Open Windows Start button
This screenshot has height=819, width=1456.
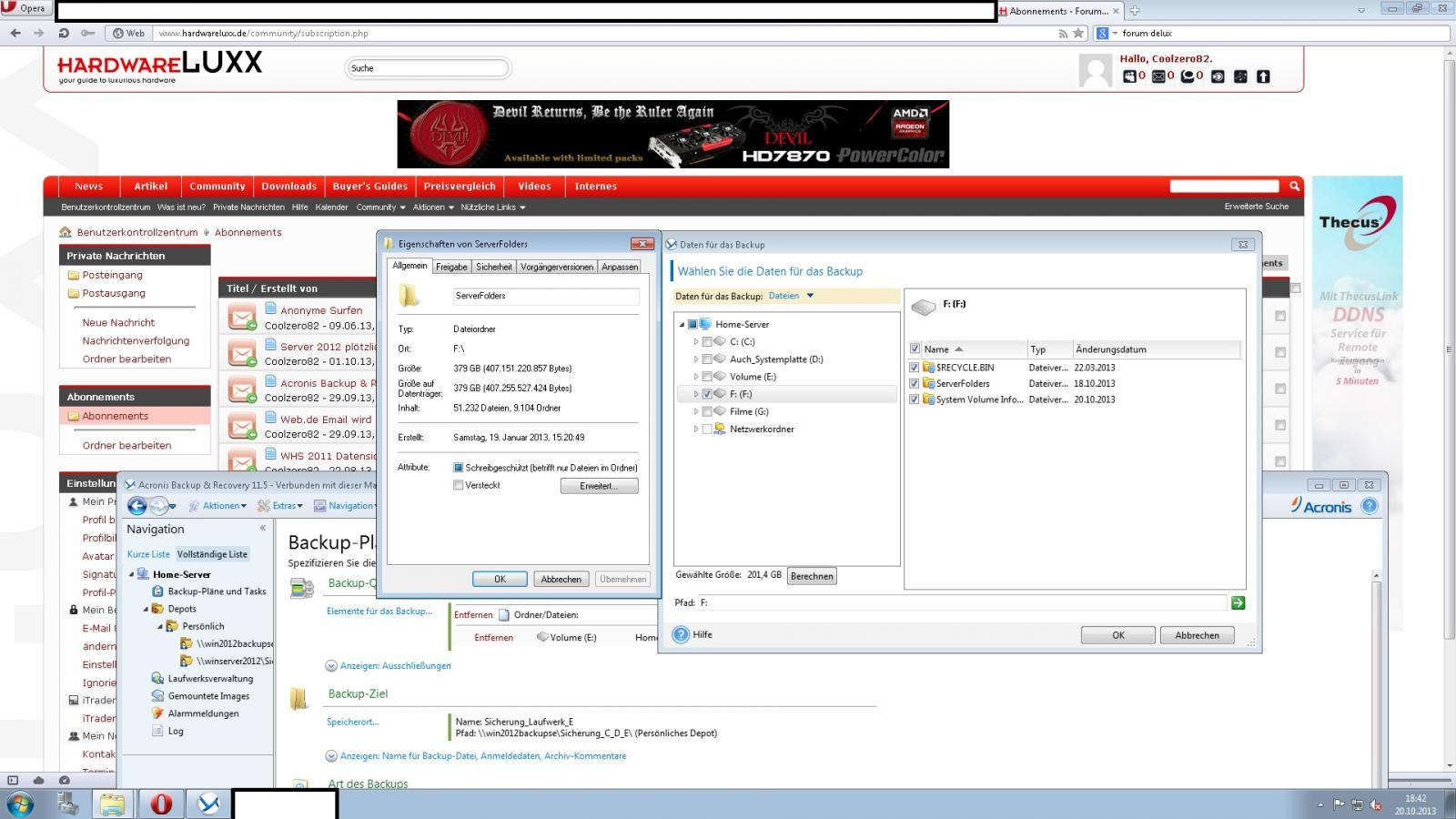20,804
